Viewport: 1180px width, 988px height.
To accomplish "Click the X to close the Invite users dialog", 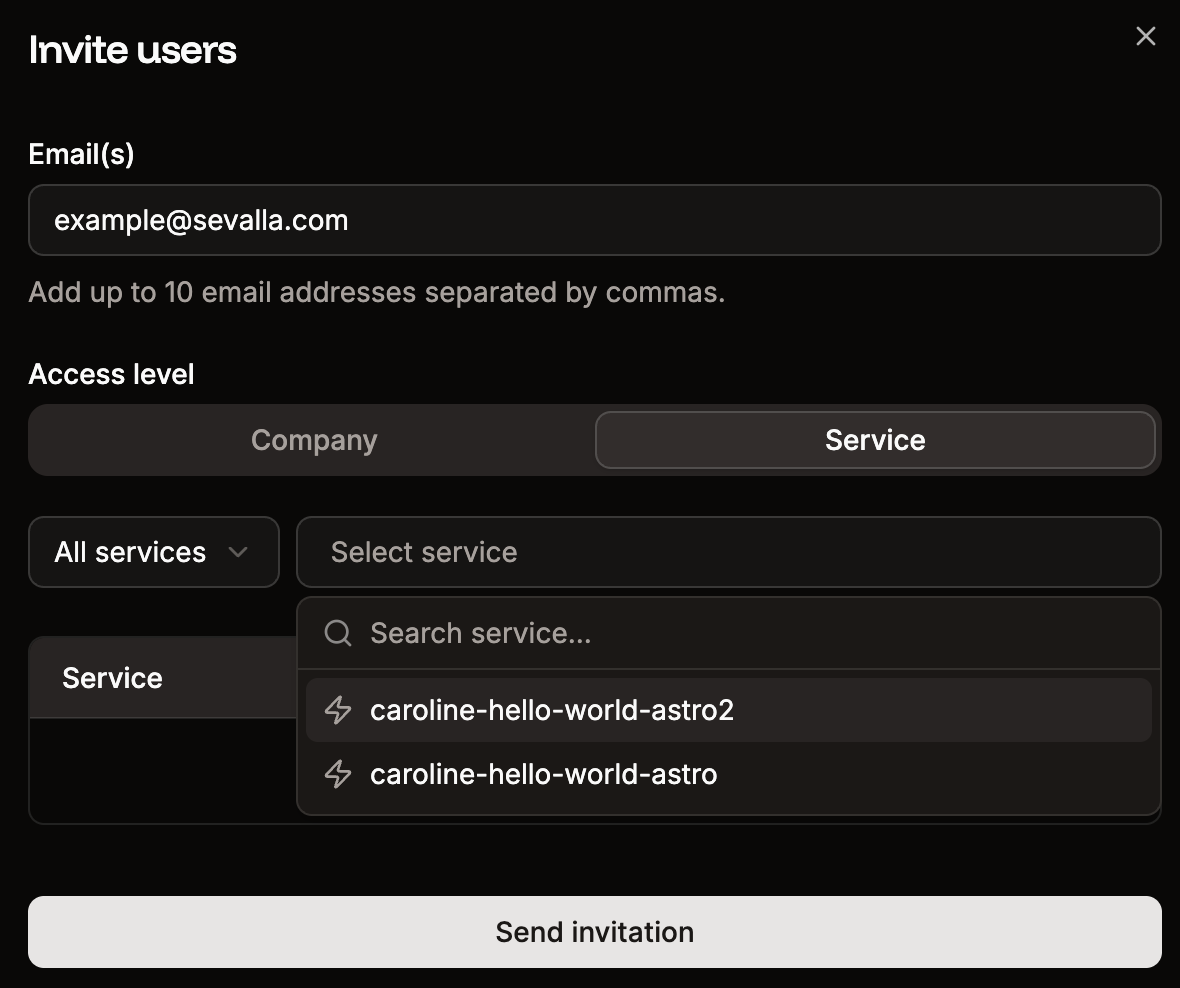I will pyautogui.click(x=1145, y=36).
